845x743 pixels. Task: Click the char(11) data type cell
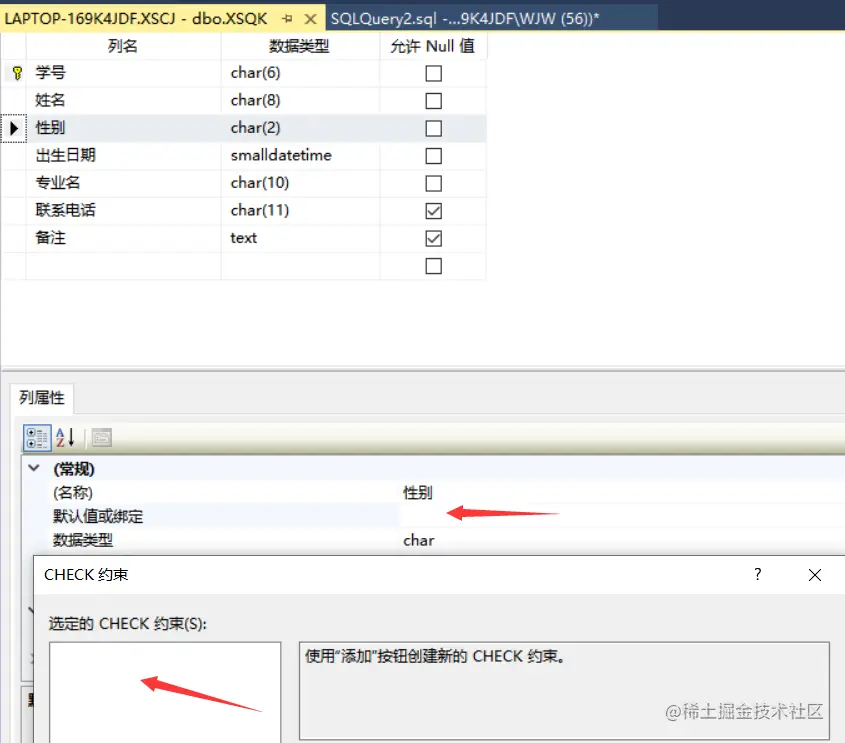click(300, 210)
